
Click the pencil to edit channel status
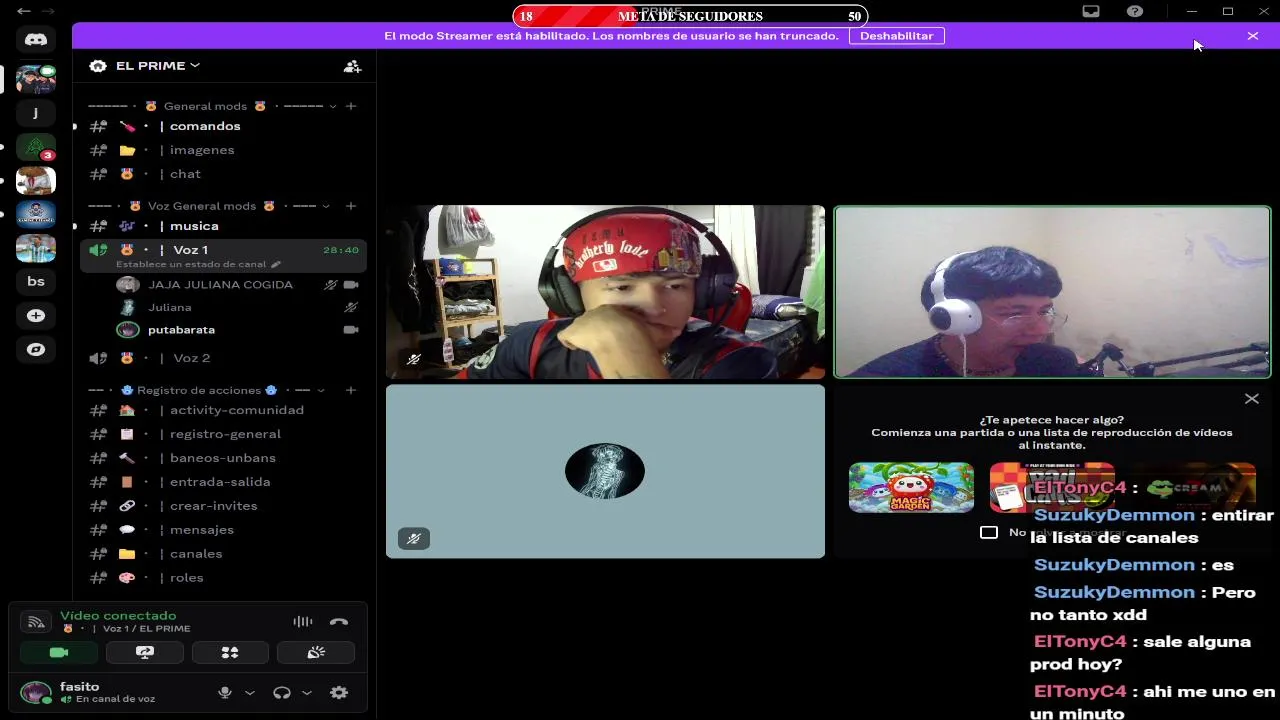276,264
